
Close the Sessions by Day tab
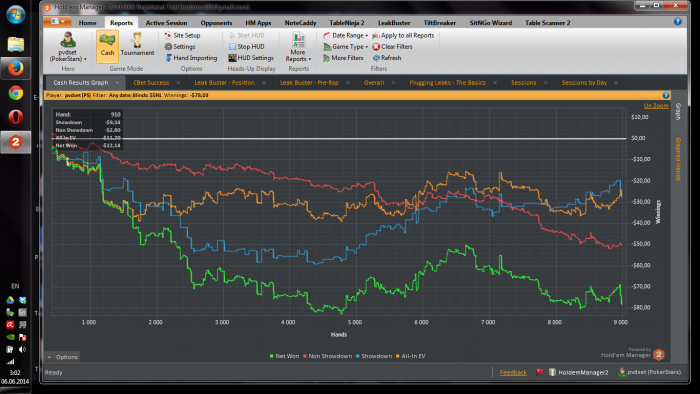tap(616, 83)
